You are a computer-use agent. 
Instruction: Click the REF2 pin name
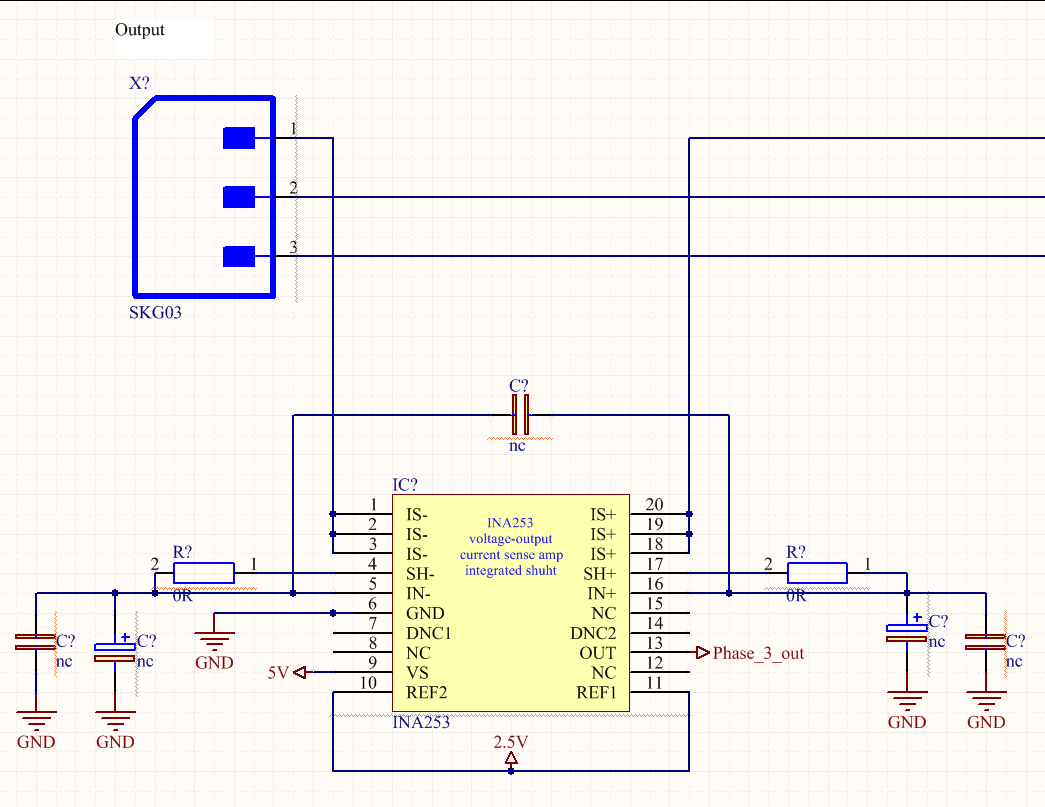[427, 692]
